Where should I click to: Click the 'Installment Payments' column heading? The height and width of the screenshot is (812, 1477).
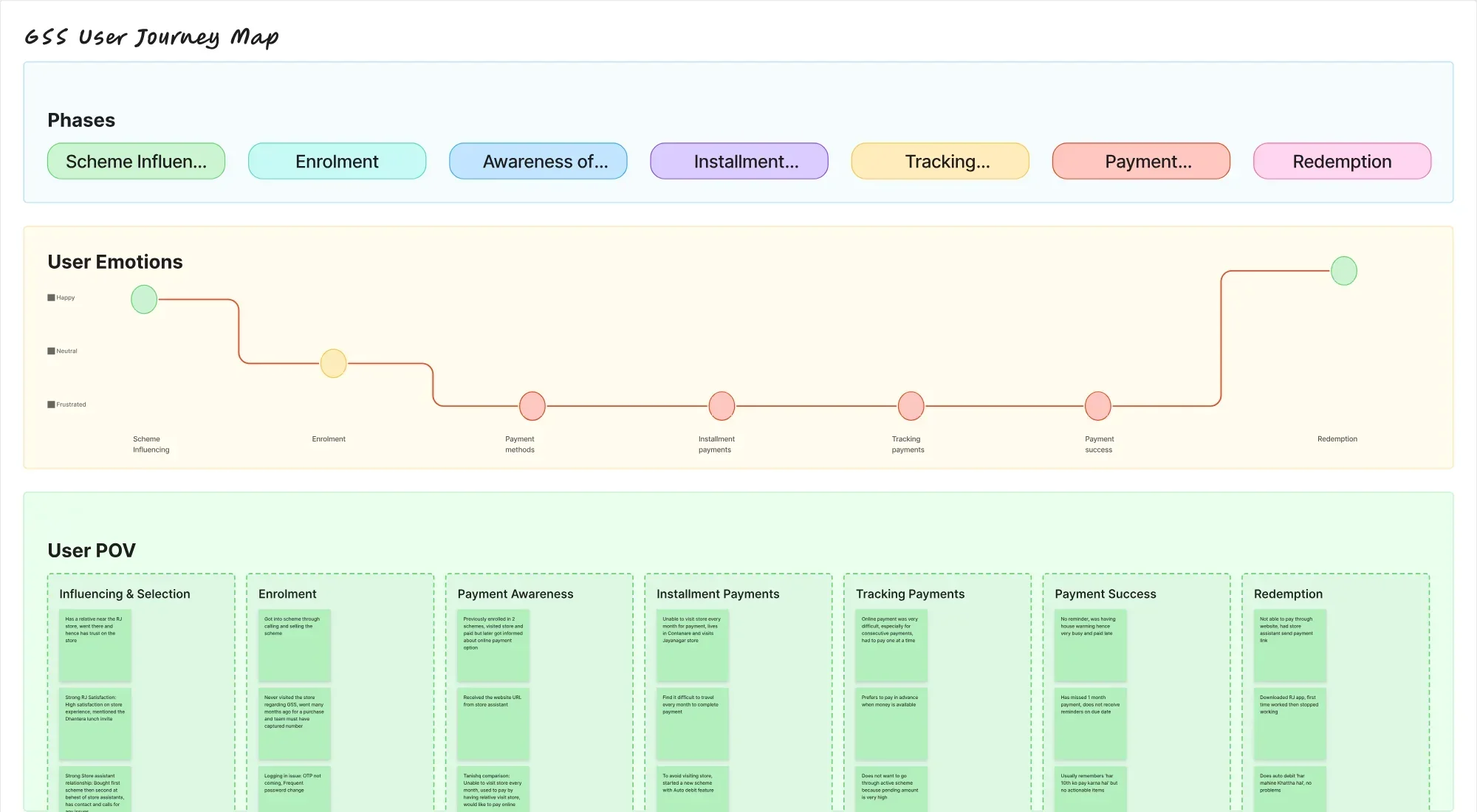(x=718, y=594)
